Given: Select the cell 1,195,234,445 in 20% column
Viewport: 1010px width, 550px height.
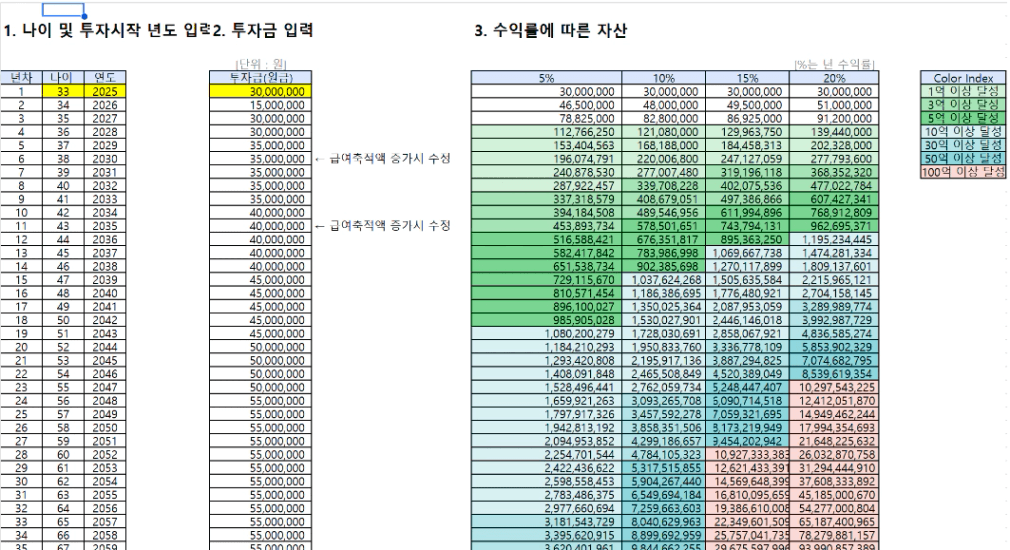Looking at the screenshot, I should pos(834,240).
